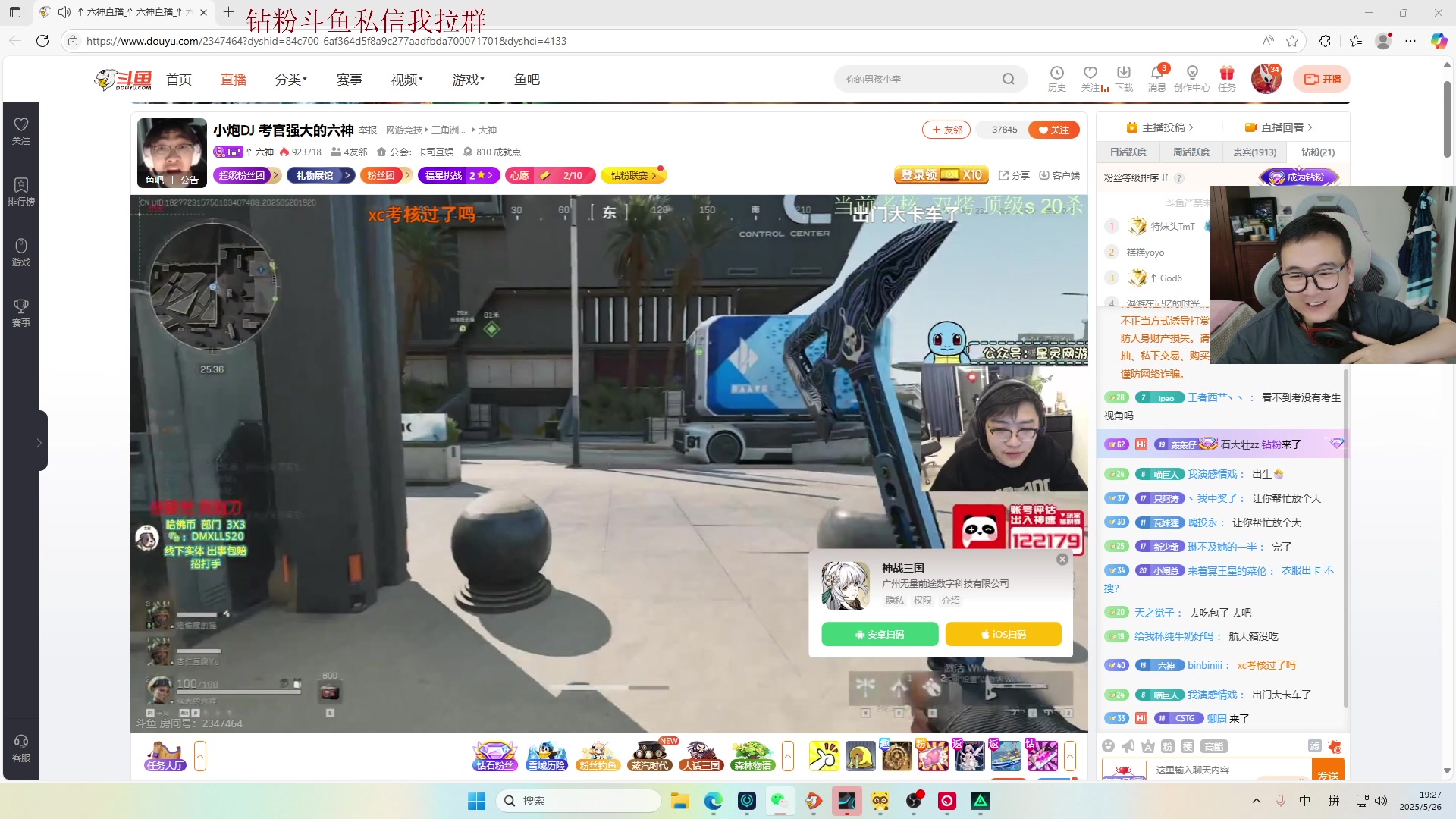Expand activity list arrow after 森林物语
This screenshot has height=819, width=1456.
(788, 756)
